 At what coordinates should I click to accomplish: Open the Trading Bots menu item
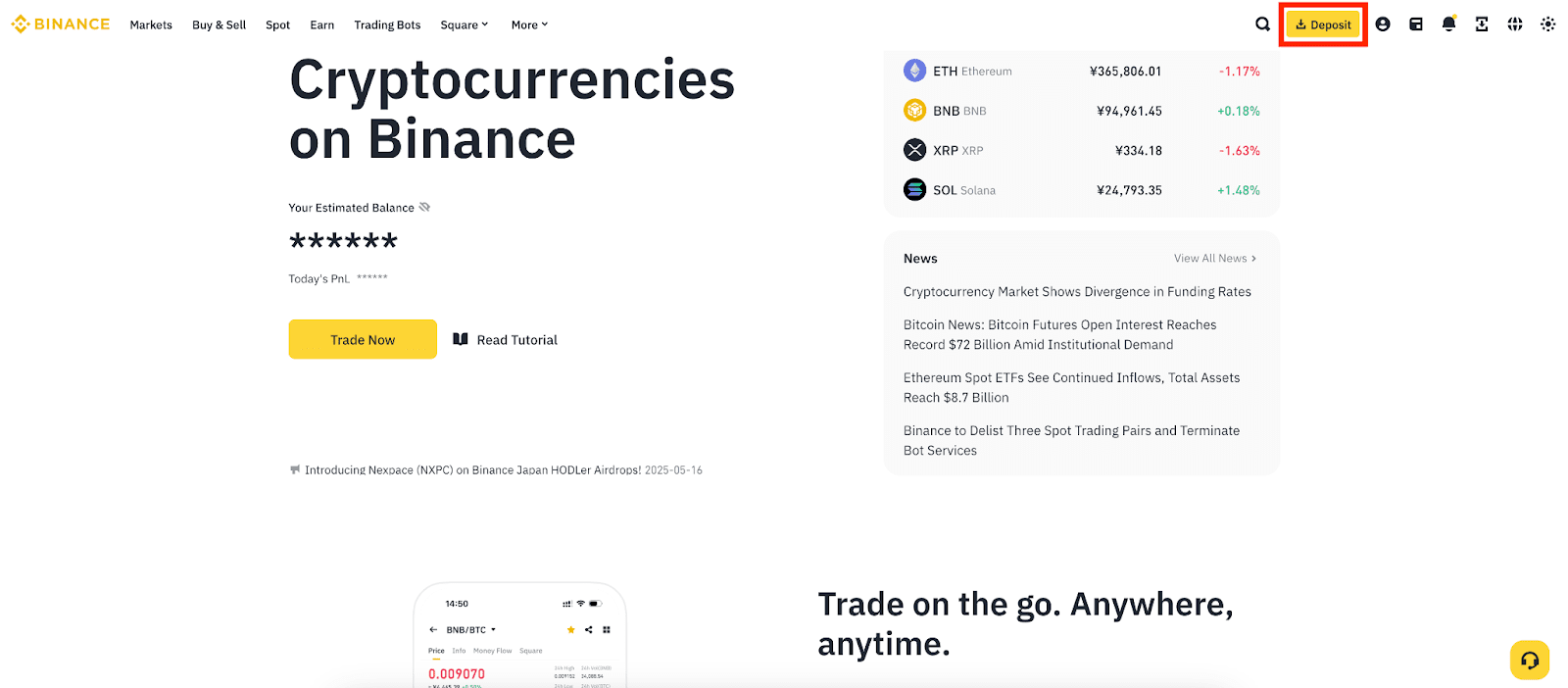tap(387, 25)
